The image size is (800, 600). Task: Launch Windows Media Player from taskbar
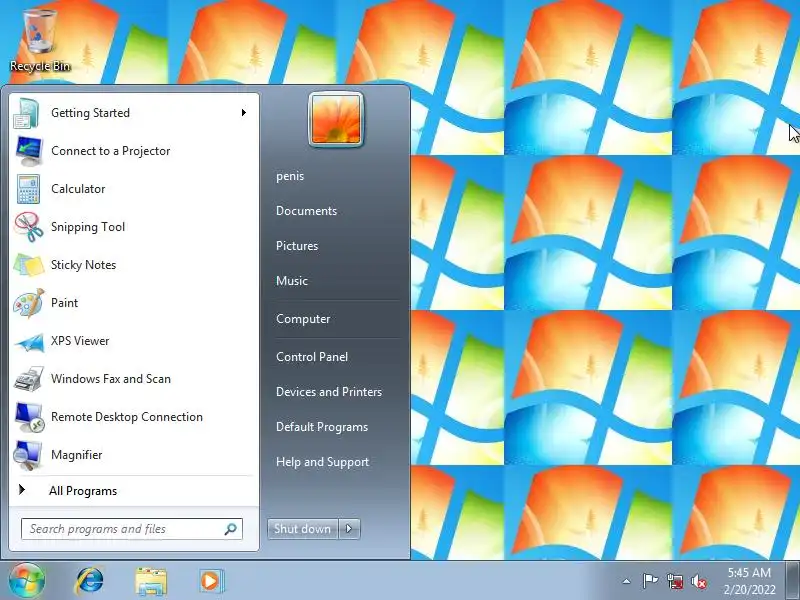point(211,581)
